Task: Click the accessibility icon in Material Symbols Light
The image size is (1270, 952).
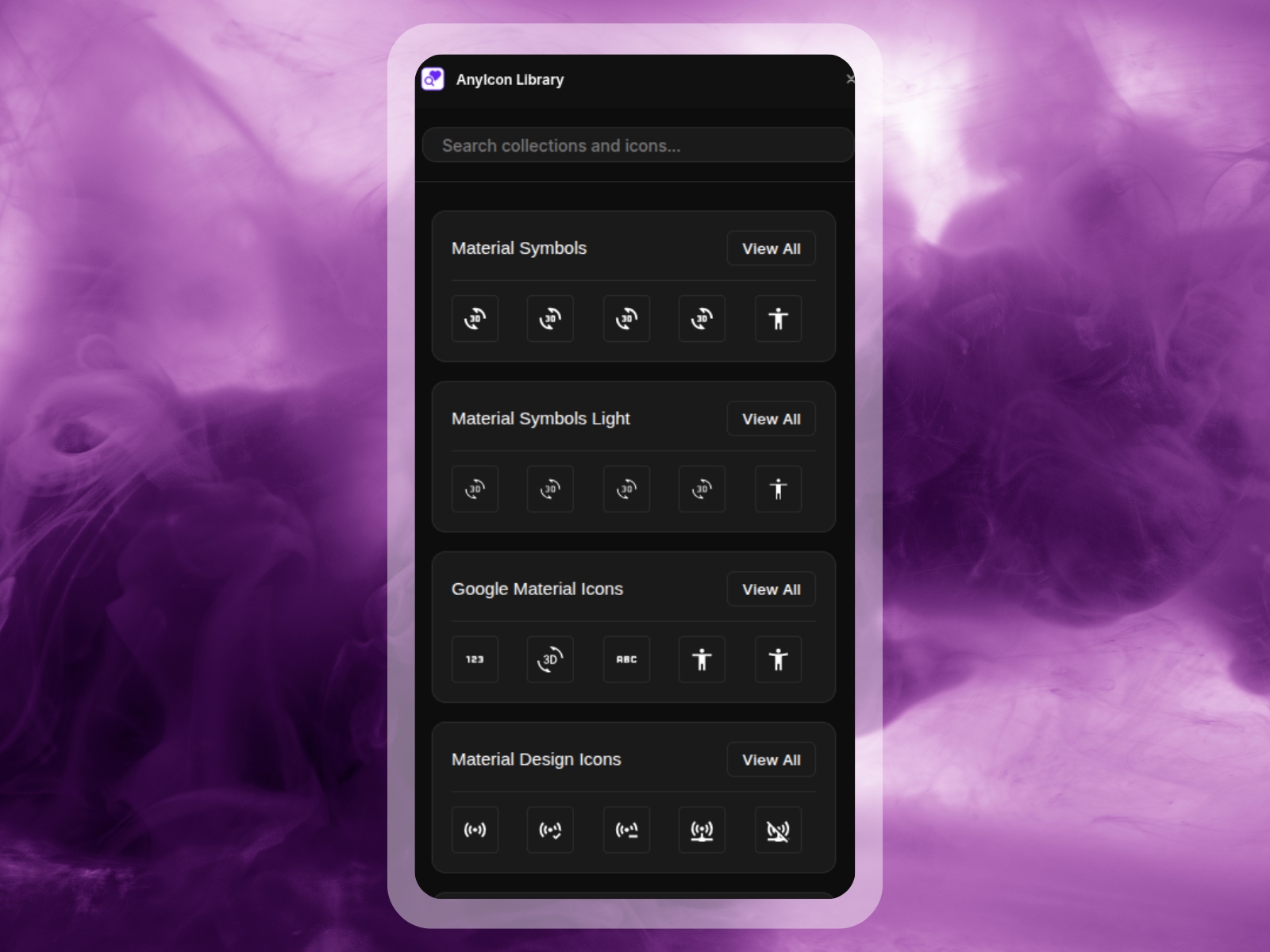Action: (778, 489)
